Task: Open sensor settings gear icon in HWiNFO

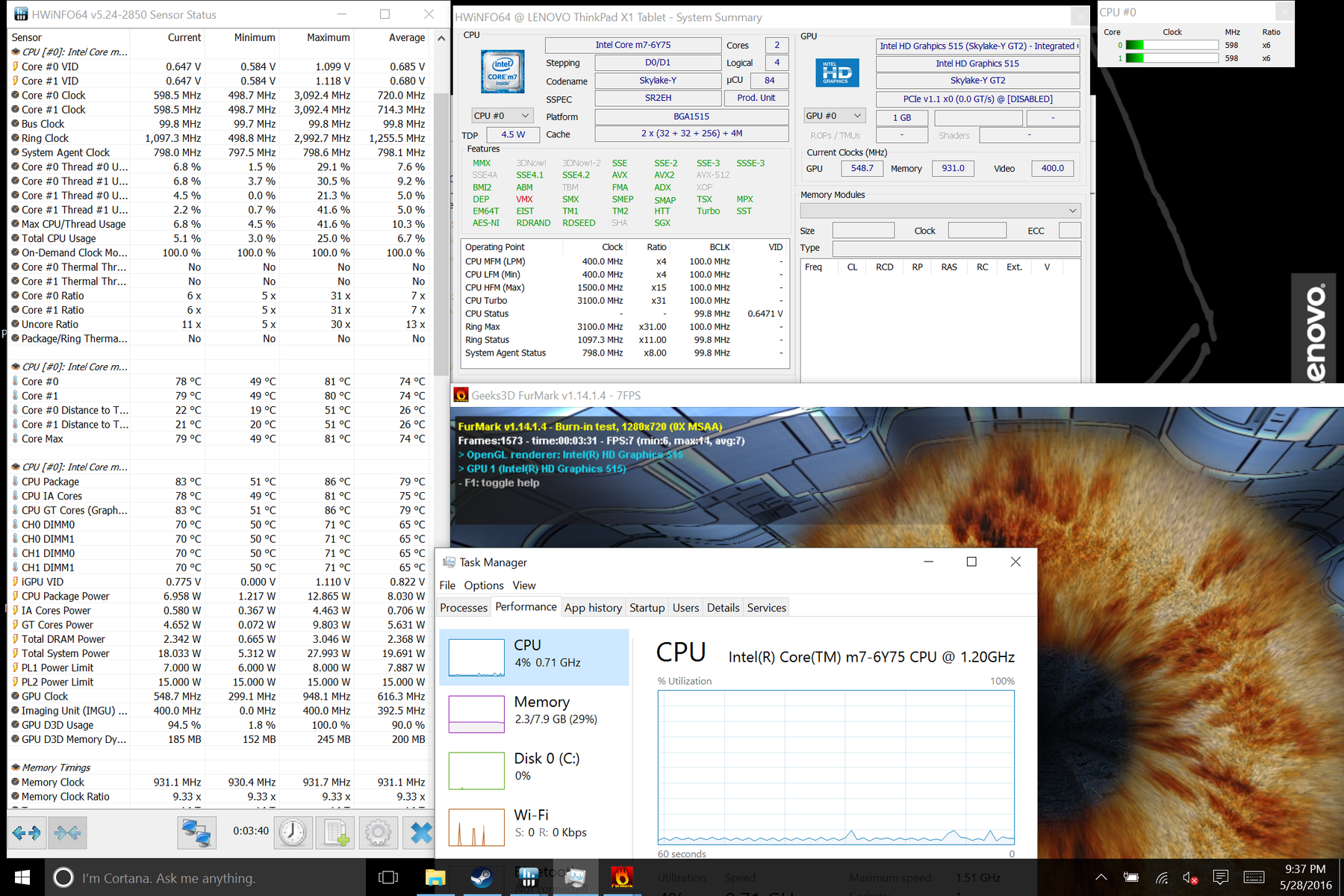Action: pos(379,833)
